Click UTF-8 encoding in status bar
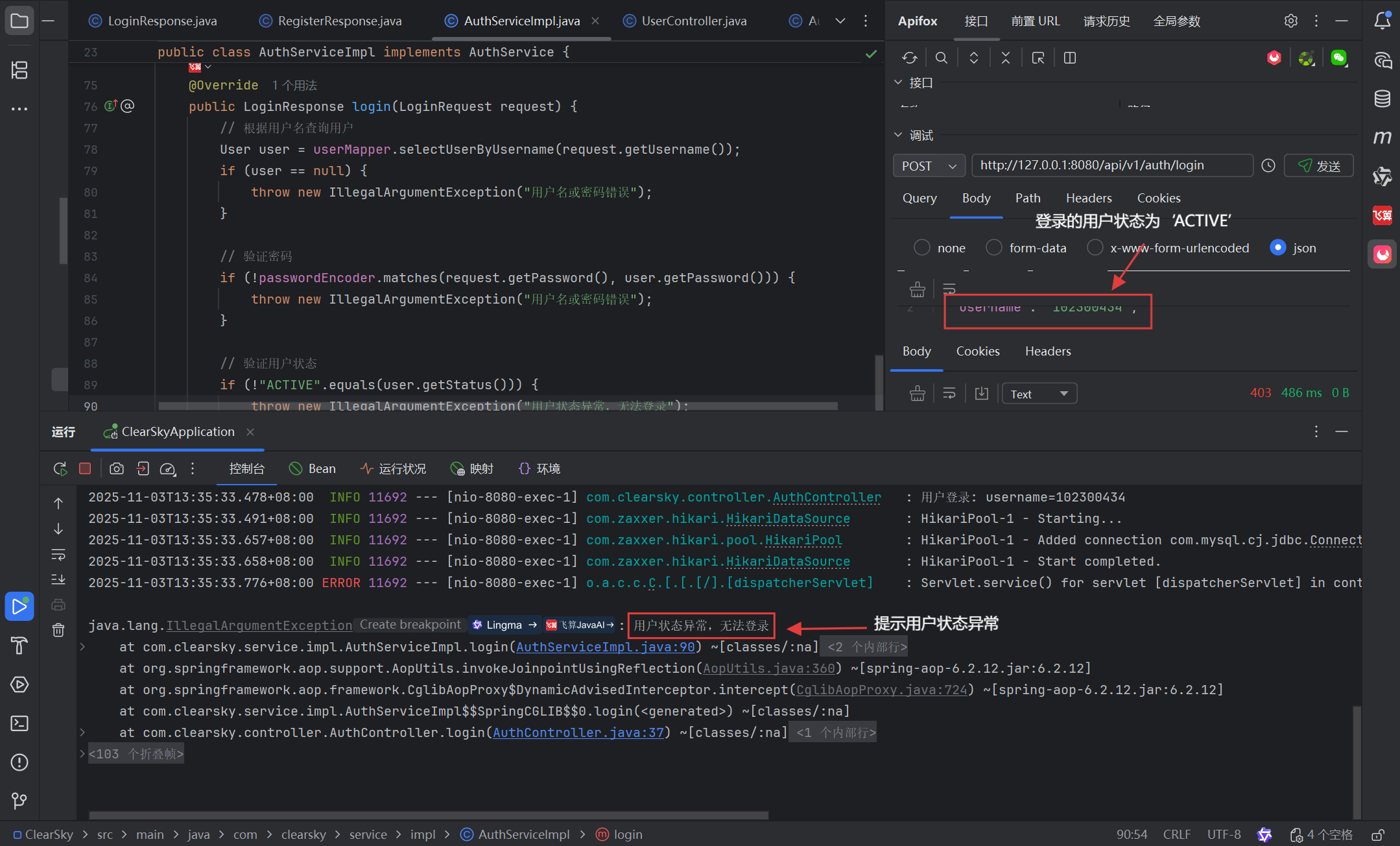Screen dimensions: 1400x846 click(x=1224, y=834)
